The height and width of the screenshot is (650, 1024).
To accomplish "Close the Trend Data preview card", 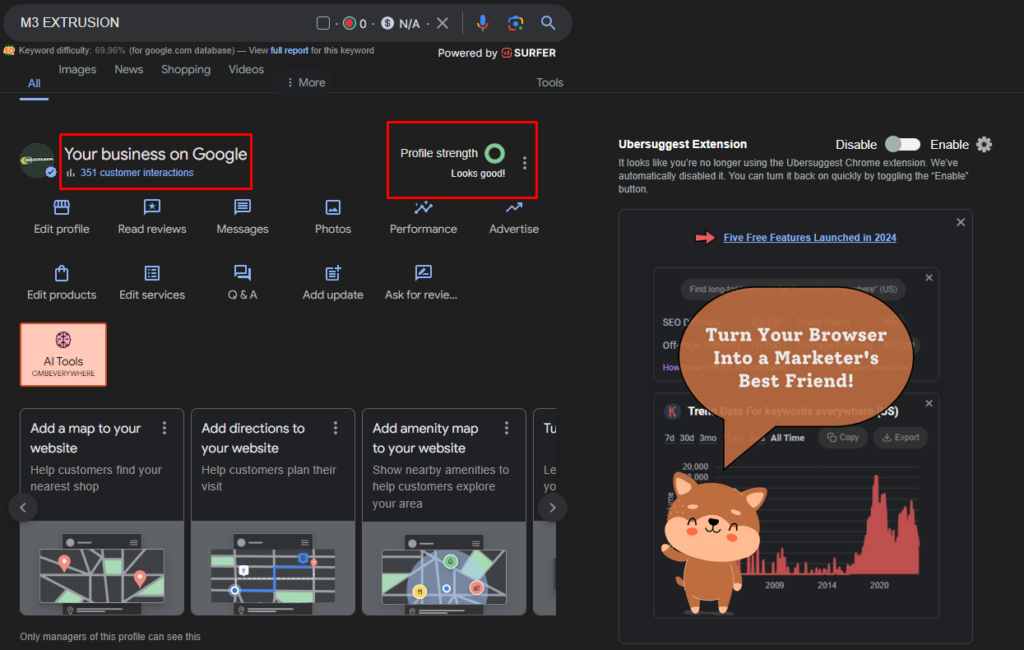I will 929,404.
